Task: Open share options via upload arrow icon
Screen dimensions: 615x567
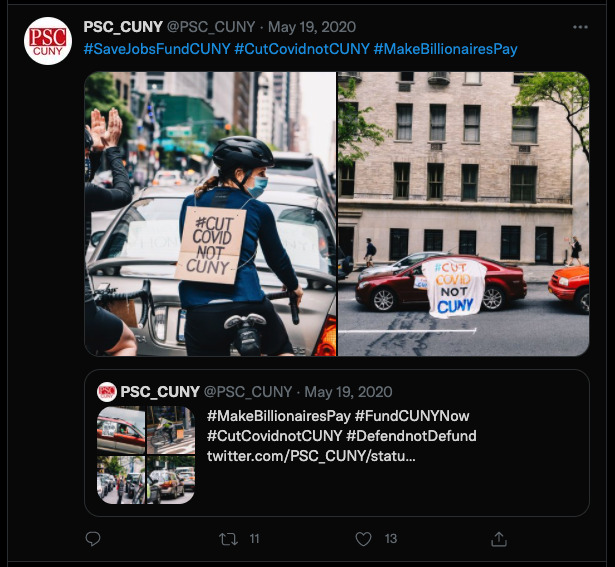Action: pyautogui.click(x=499, y=539)
